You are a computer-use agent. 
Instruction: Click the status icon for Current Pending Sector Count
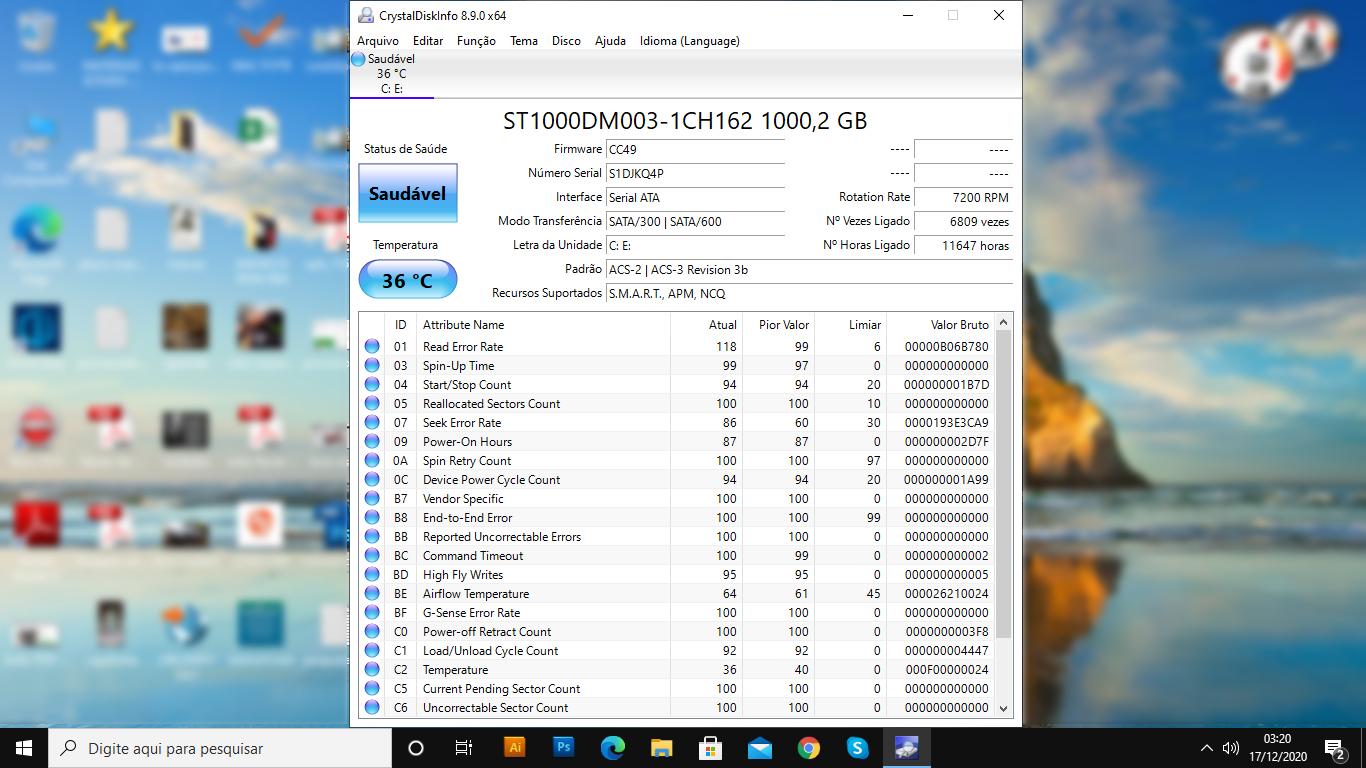pyautogui.click(x=372, y=689)
